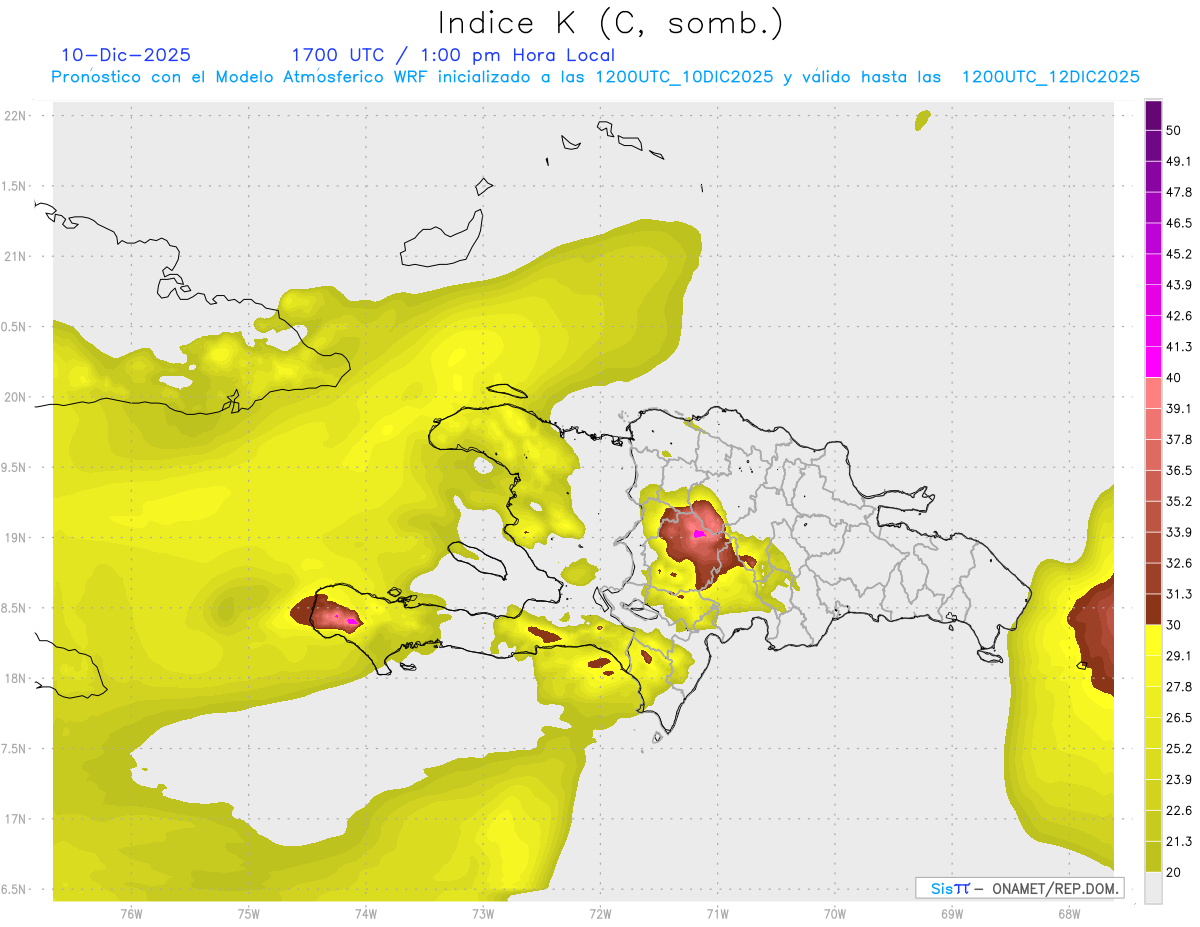
Task: Click the "49.1" color scale value
Action: pyautogui.click(x=1180, y=161)
